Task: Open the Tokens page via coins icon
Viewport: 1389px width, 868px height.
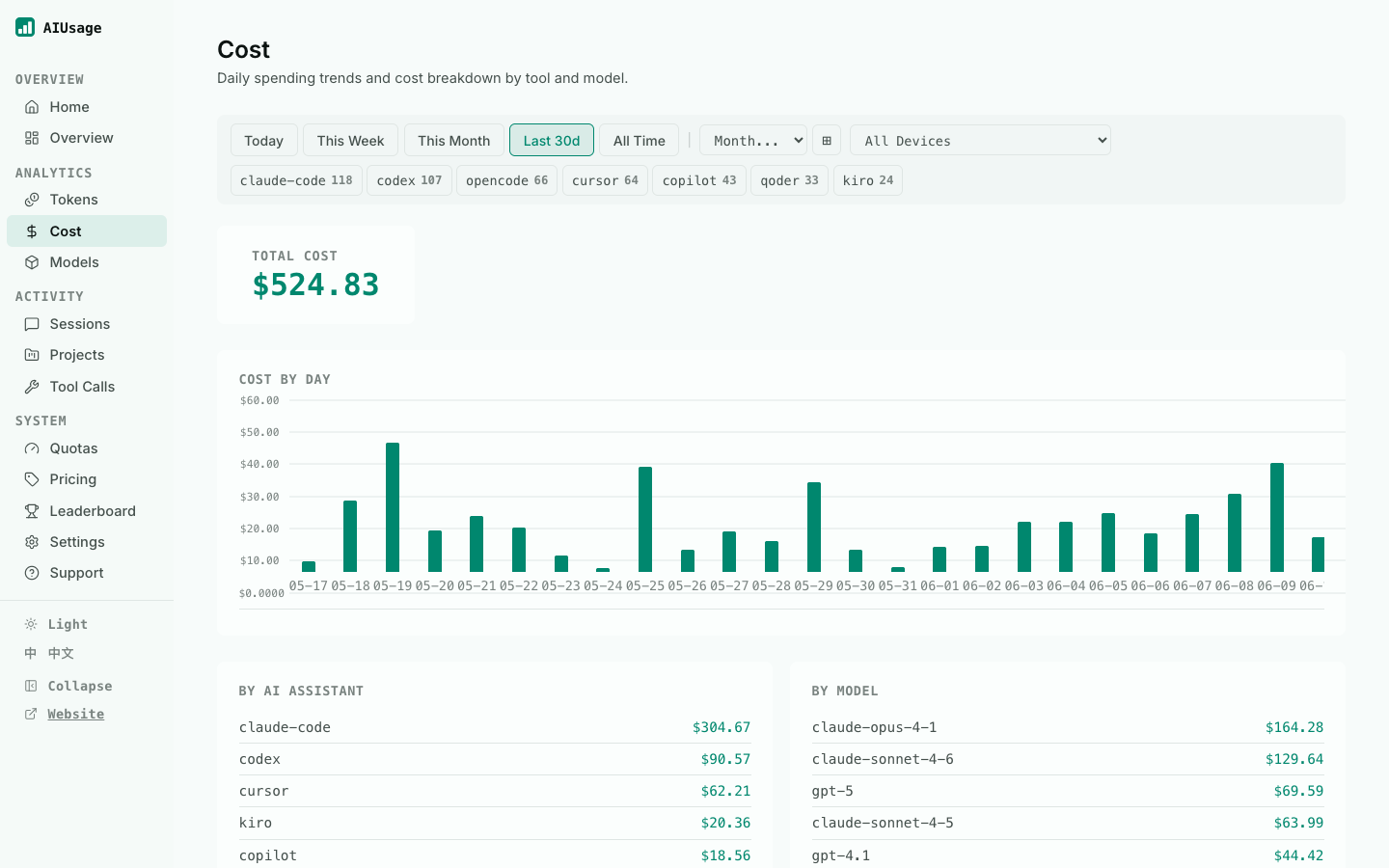Action: coord(32,200)
